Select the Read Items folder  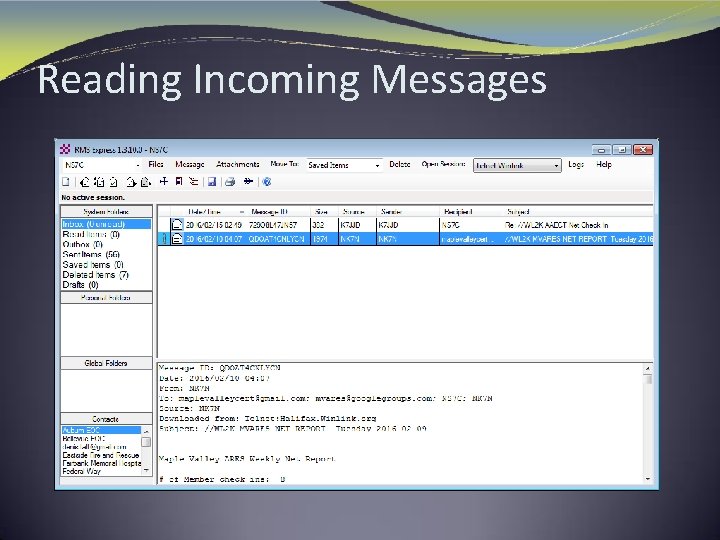click(x=91, y=234)
